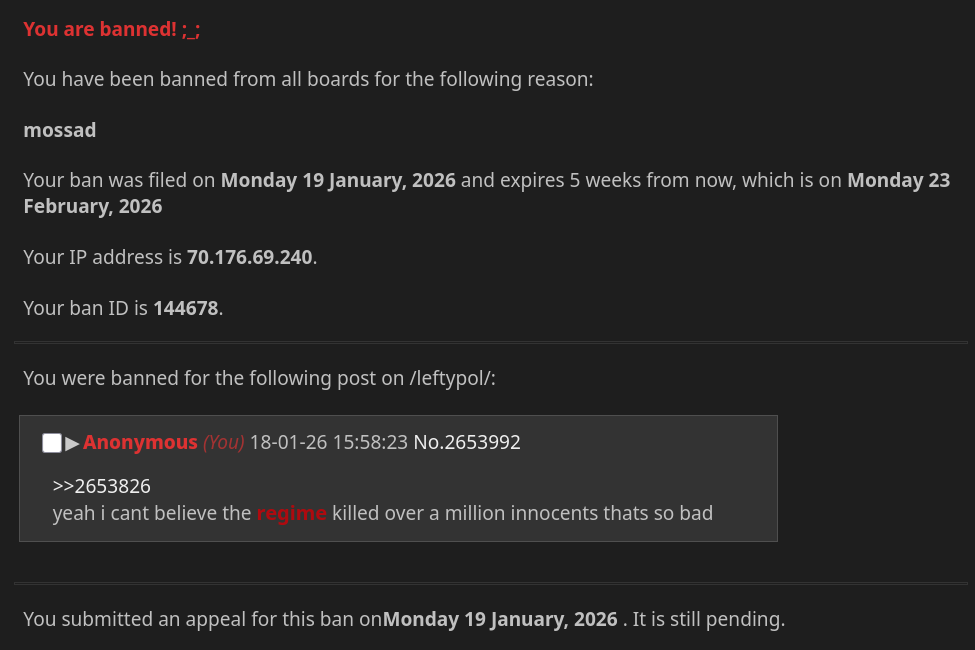Click the (You) marker beside Anonymous
975x650 pixels.
click(224, 442)
